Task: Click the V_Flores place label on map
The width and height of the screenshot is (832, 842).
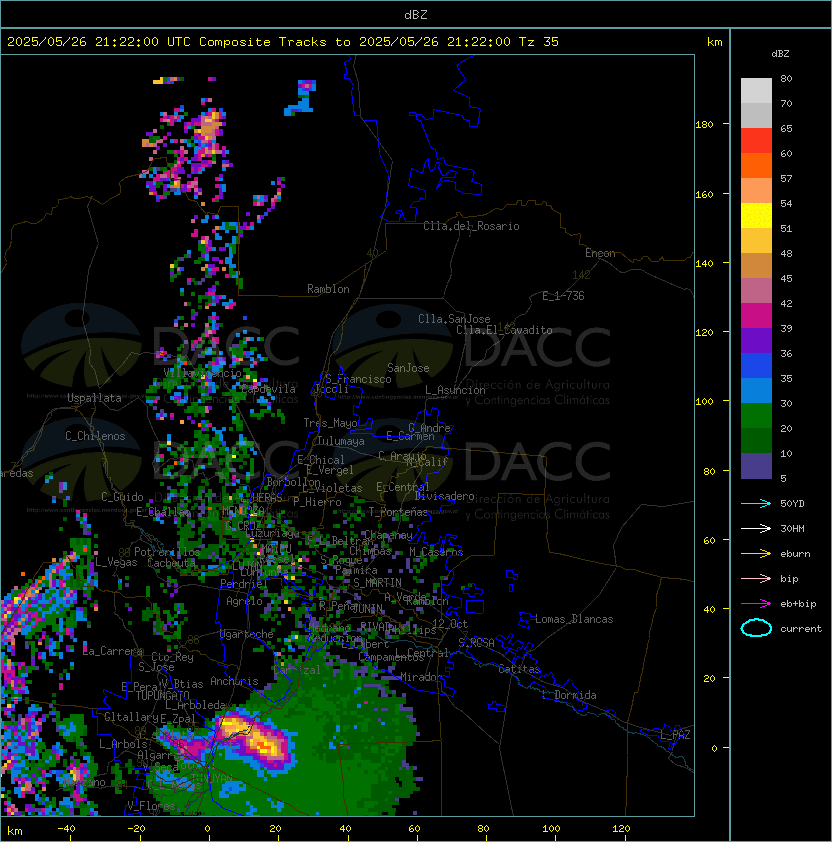Action: coord(151,806)
